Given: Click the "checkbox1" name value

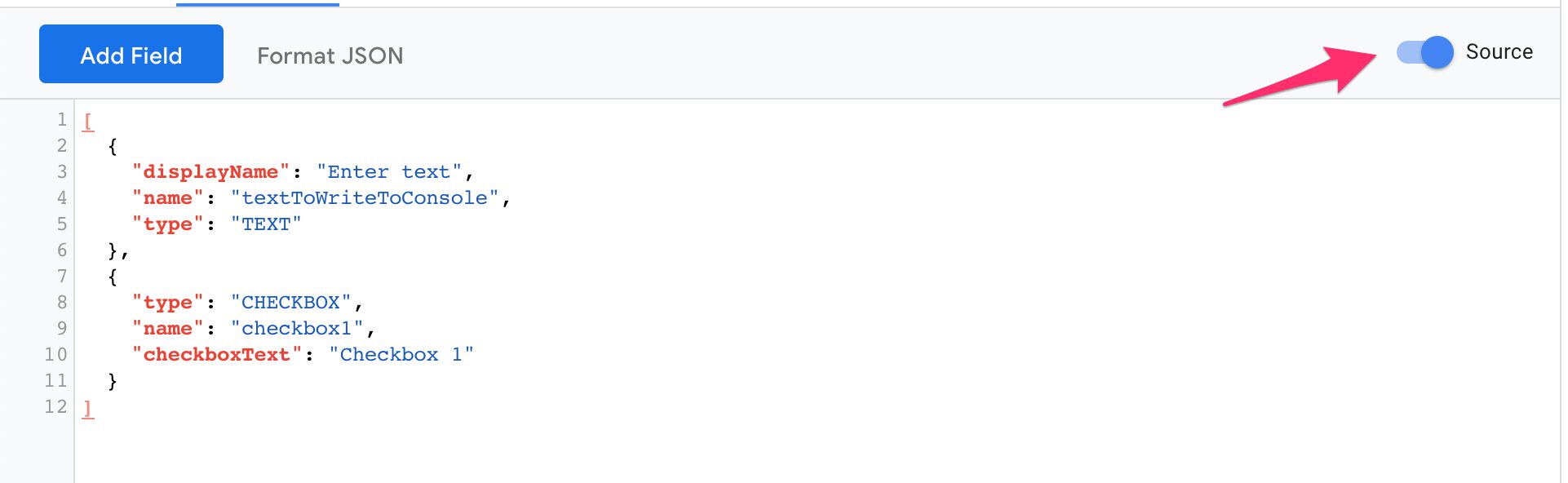Looking at the screenshot, I should point(297,329).
